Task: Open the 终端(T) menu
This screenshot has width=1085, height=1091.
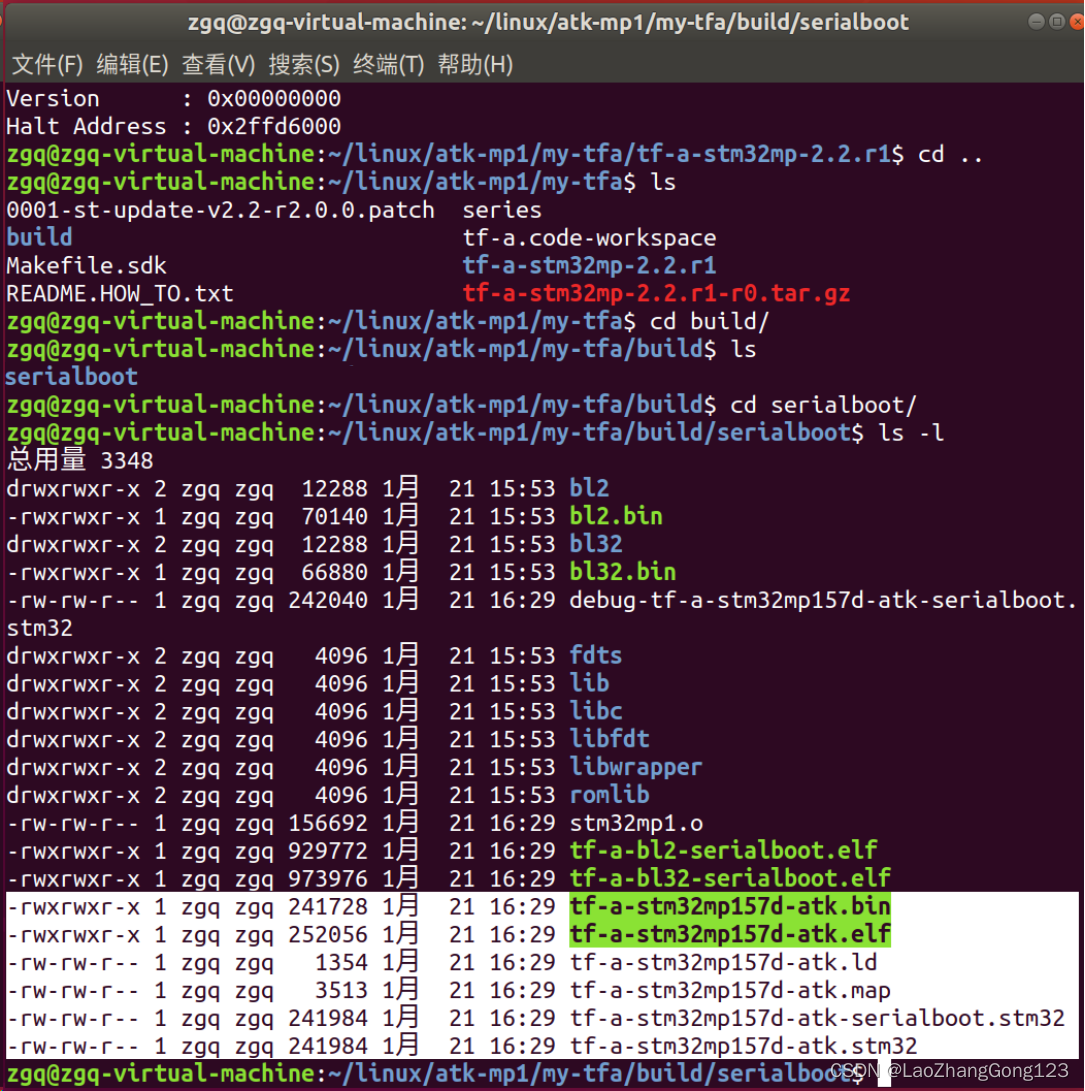Action: tap(389, 64)
